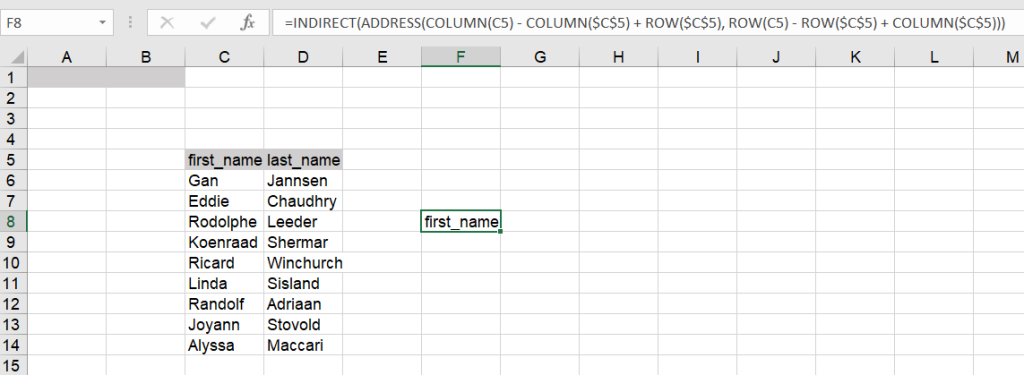Screen dimensions: 1024x375
Task: Select row 1 header
Action: pos(13,77)
